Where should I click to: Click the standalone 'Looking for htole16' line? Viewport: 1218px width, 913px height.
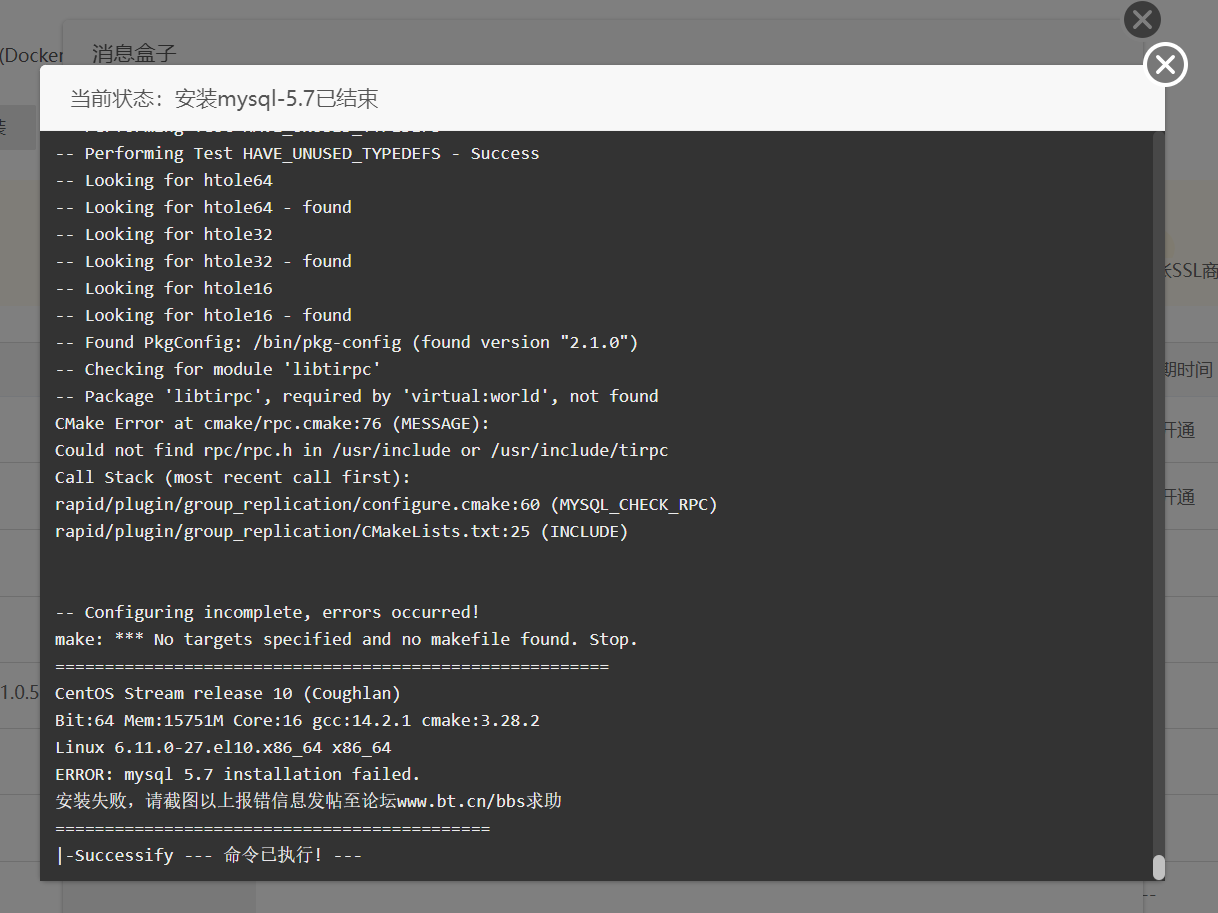tap(163, 288)
